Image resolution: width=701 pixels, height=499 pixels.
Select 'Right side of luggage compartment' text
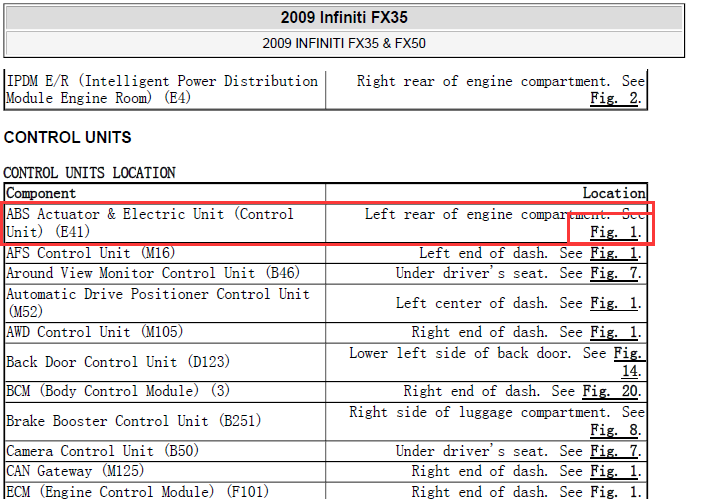(479, 412)
